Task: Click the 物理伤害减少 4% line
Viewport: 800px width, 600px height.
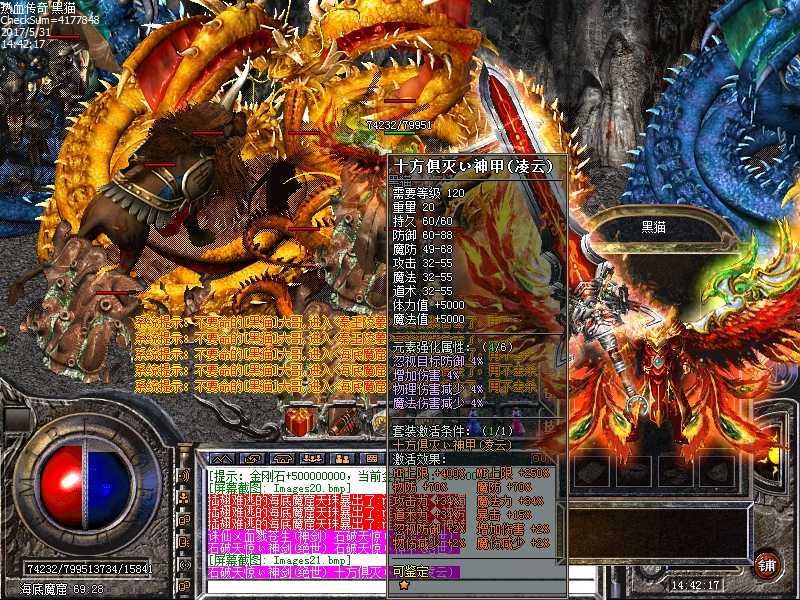Action: [438, 389]
